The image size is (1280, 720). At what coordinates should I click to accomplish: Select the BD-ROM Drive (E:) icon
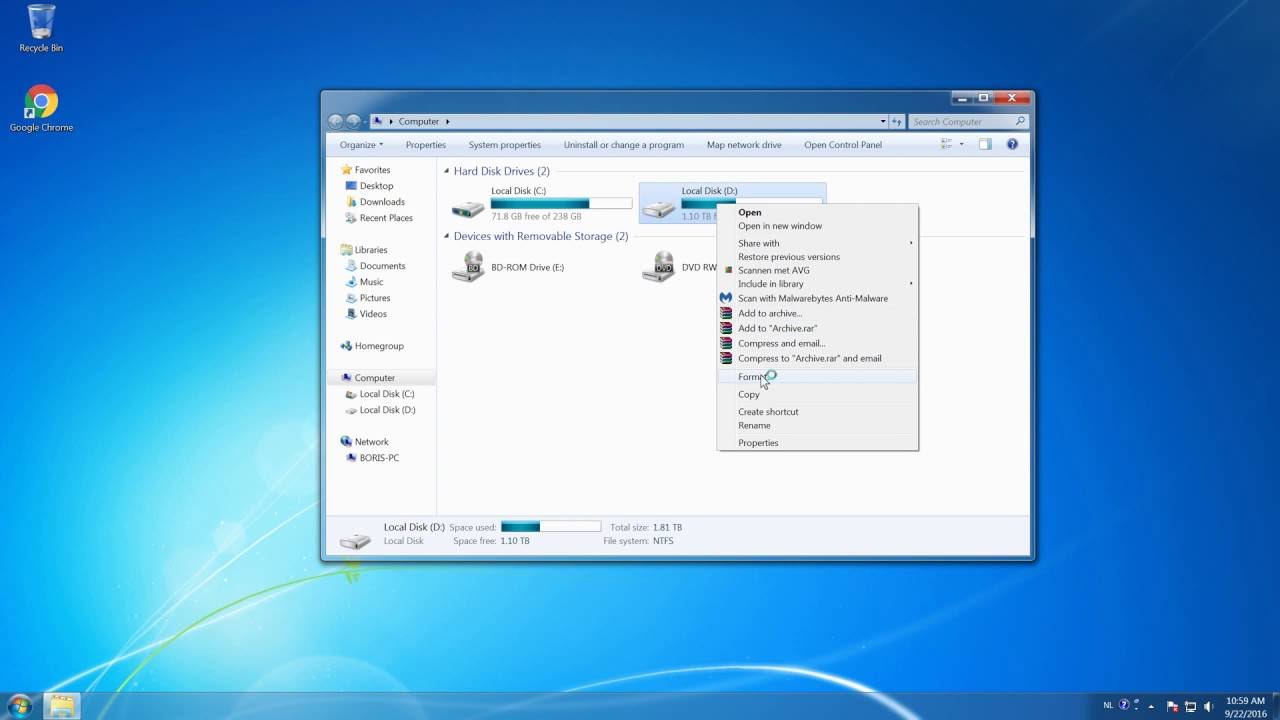tap(468, 266)
